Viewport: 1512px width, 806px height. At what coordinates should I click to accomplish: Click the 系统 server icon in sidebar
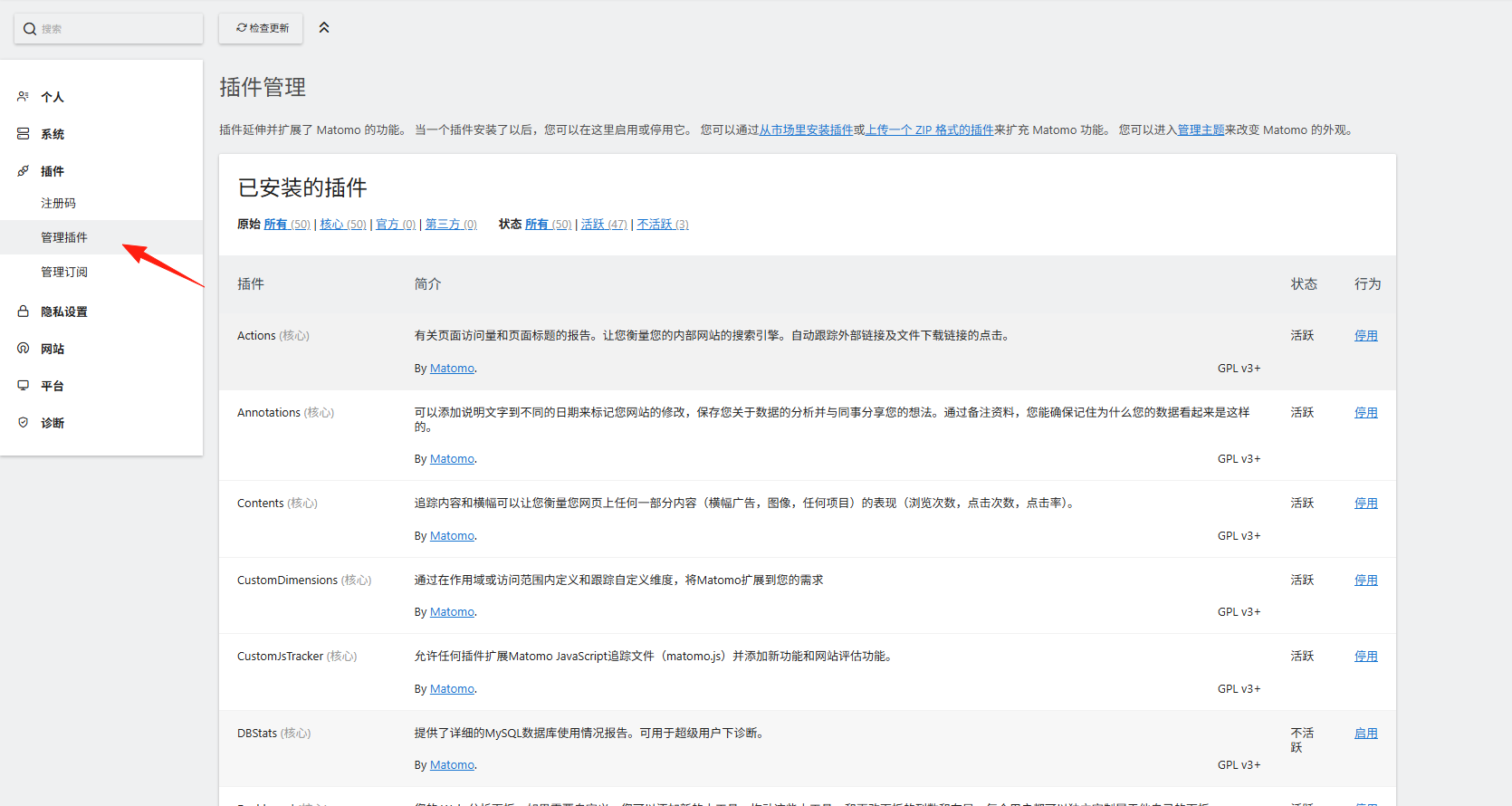point(23,133)
